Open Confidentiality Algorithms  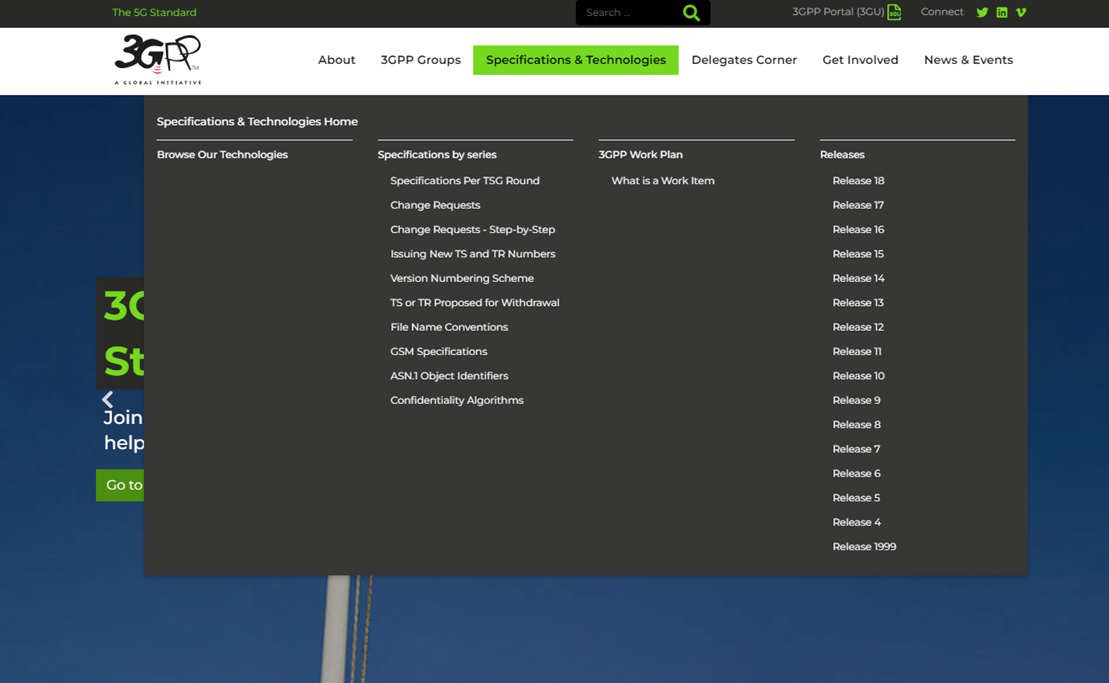[457, 400]
